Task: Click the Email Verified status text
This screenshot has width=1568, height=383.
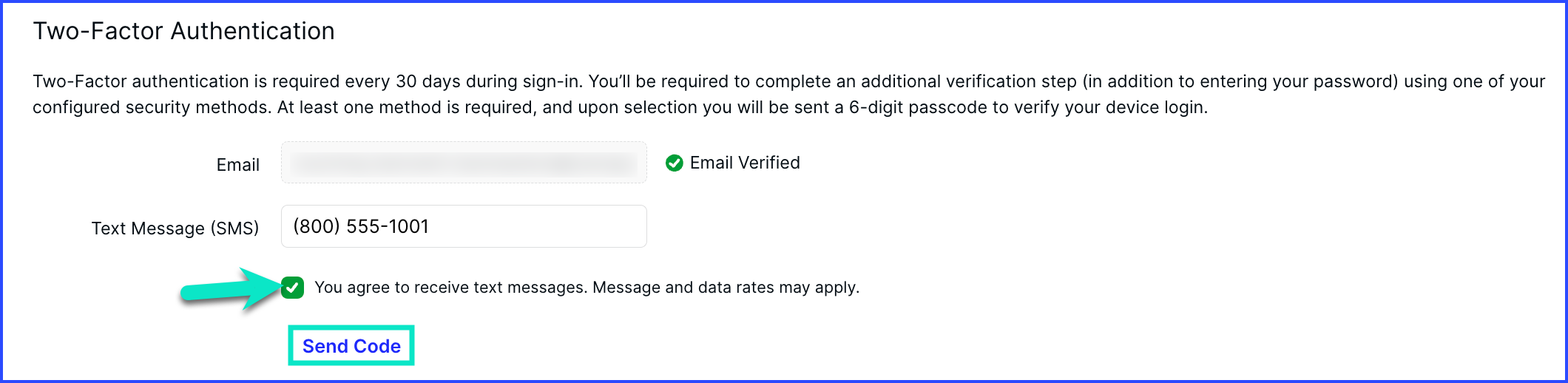Action: click(x=745, y=163)
